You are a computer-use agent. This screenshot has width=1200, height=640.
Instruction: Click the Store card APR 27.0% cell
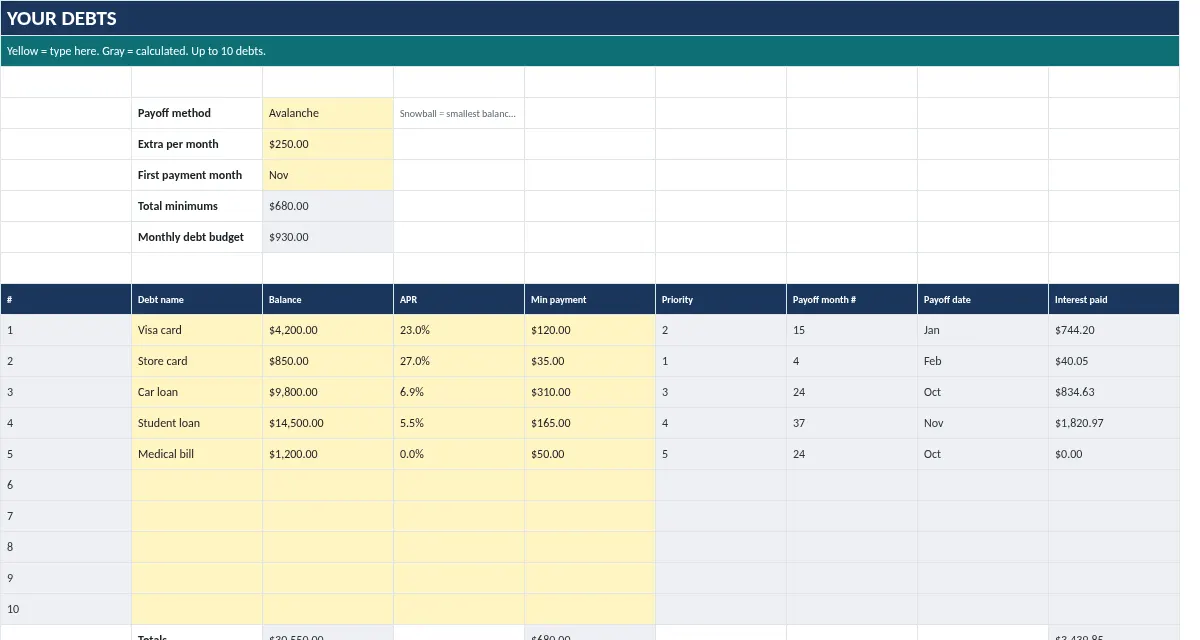pos(459,361)
